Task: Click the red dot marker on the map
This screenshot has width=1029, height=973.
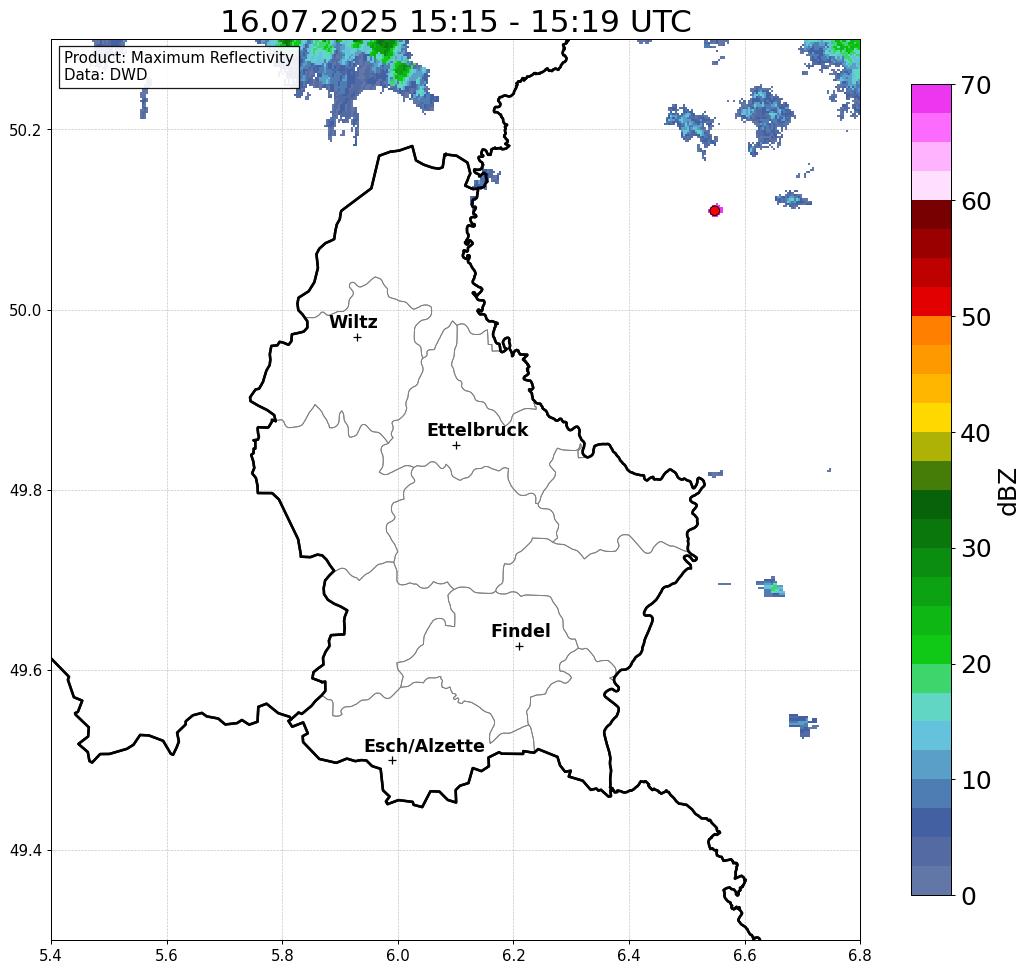Action: point(715,211)
